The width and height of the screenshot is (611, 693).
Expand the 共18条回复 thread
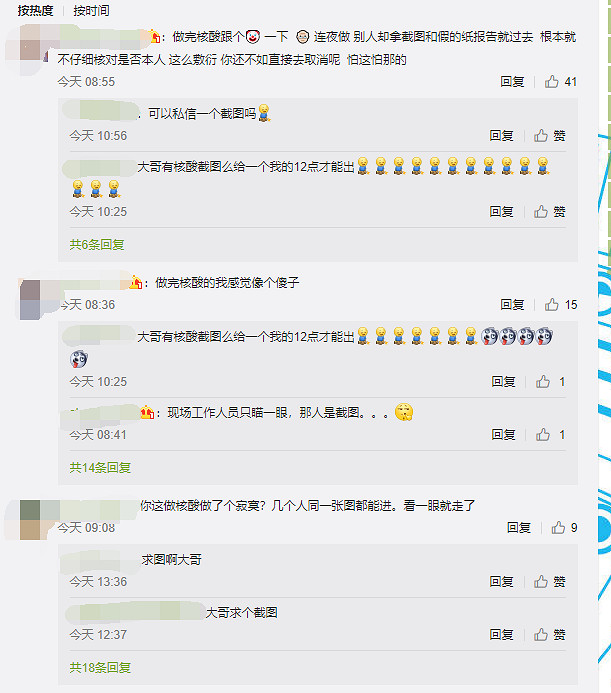[x=100, y=667]
